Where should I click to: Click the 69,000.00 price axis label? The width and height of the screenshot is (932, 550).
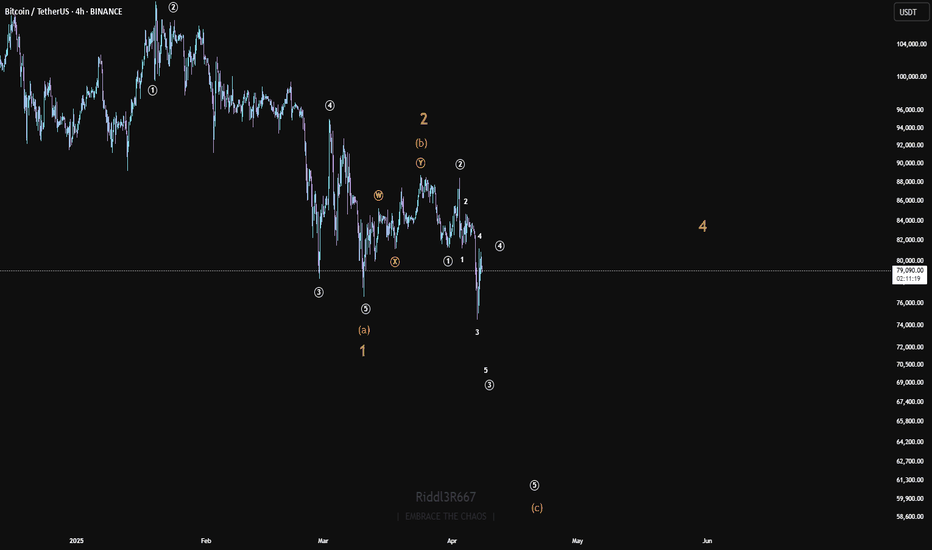tap(911, 383)
